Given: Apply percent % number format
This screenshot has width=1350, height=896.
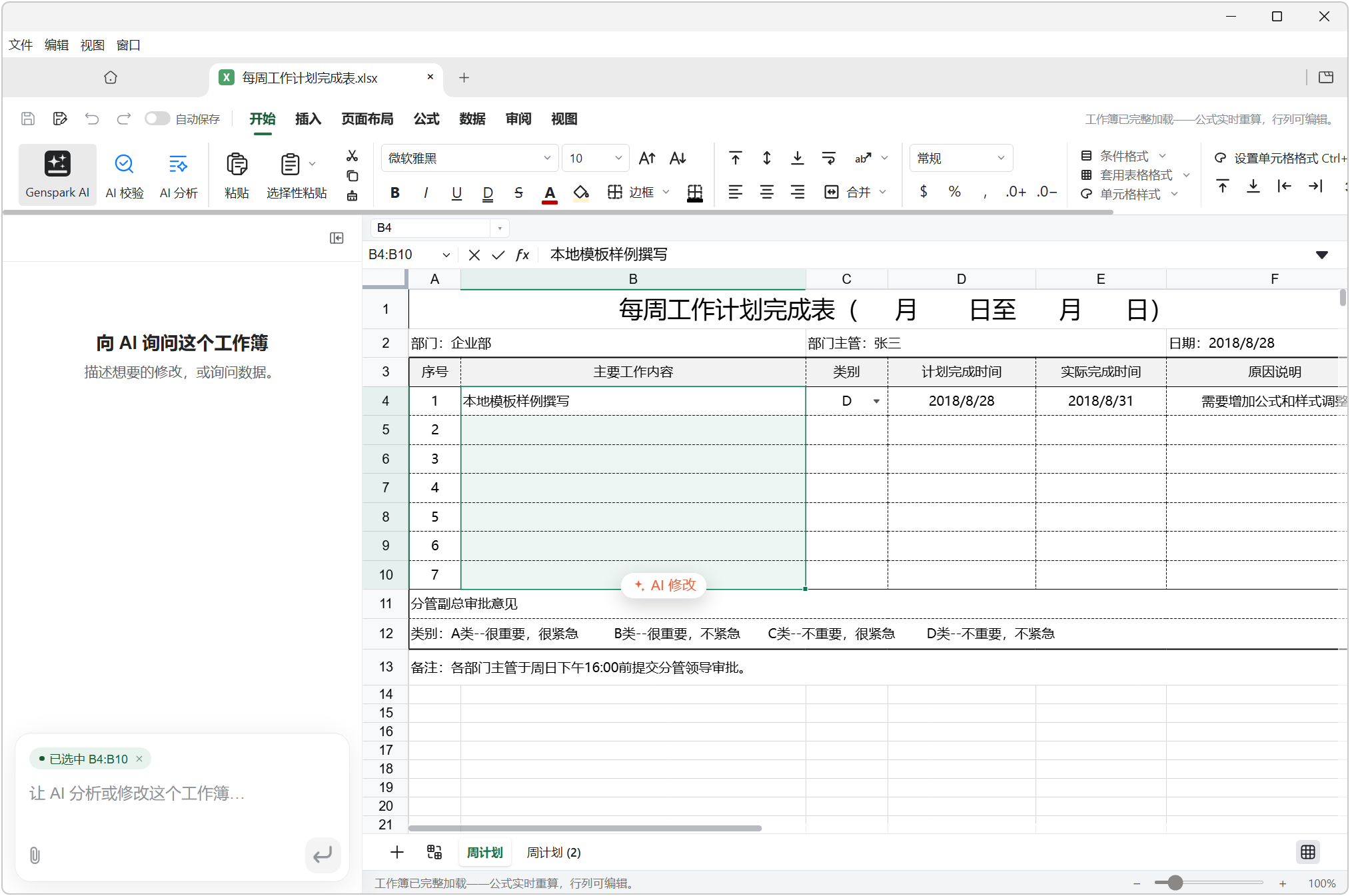Looking at the screenshot, I should [955, 192].
